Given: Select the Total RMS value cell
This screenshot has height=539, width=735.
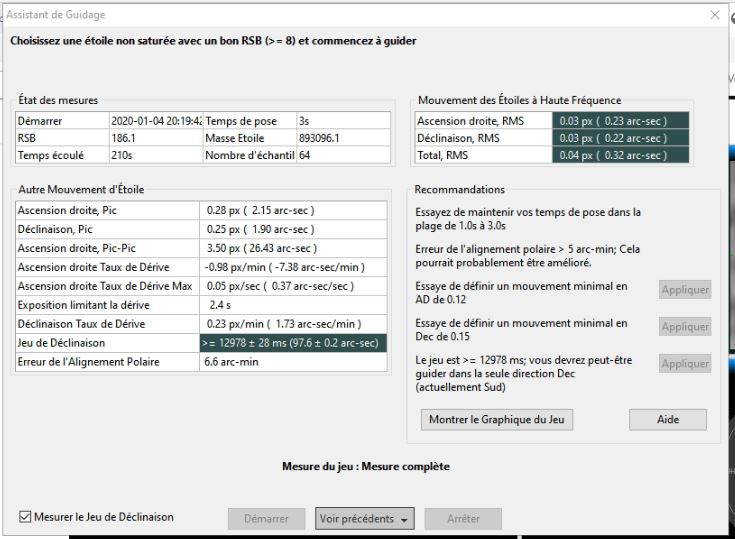Looking at the screenshot, I should point(610,155).
